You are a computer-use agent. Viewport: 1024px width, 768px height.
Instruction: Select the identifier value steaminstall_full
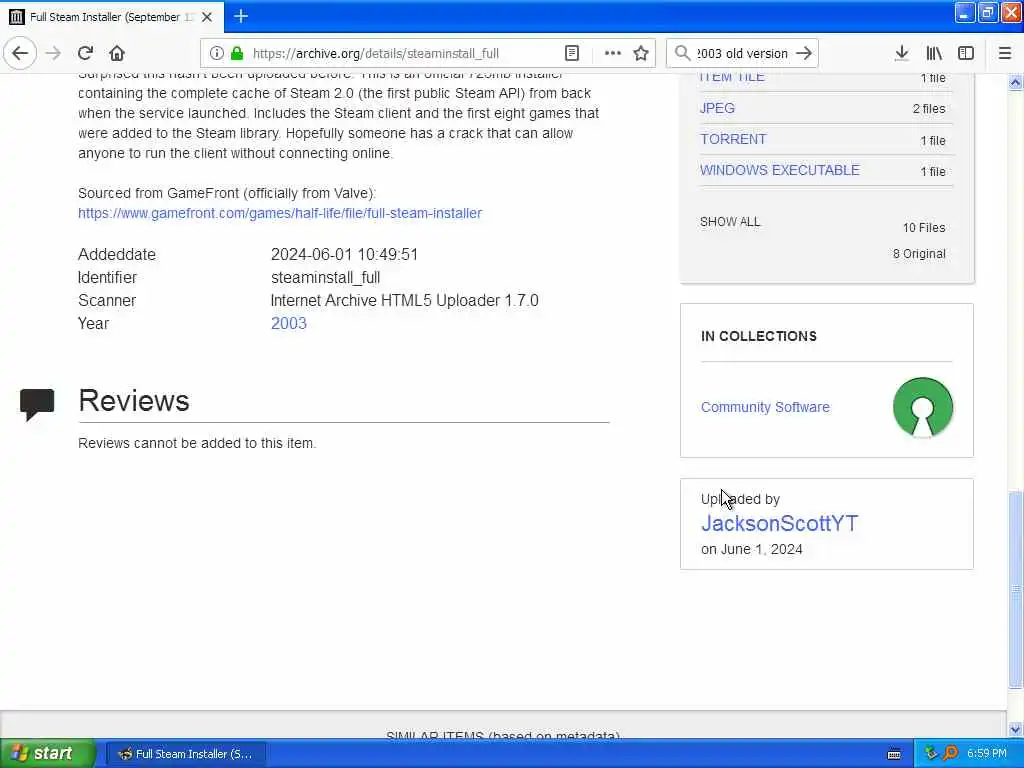pyautogui.click(x=325, y=278)
